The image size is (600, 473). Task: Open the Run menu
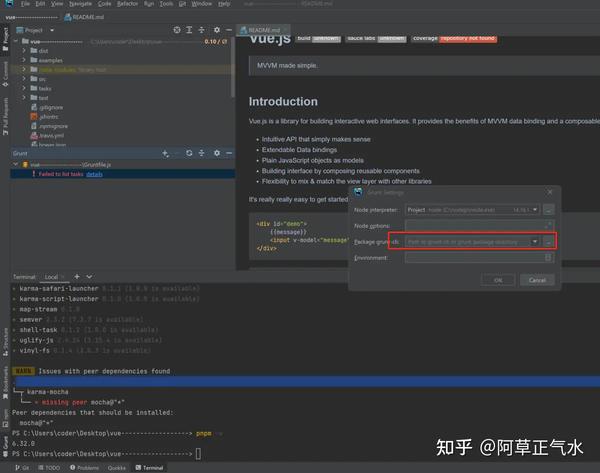coord(149,4)
